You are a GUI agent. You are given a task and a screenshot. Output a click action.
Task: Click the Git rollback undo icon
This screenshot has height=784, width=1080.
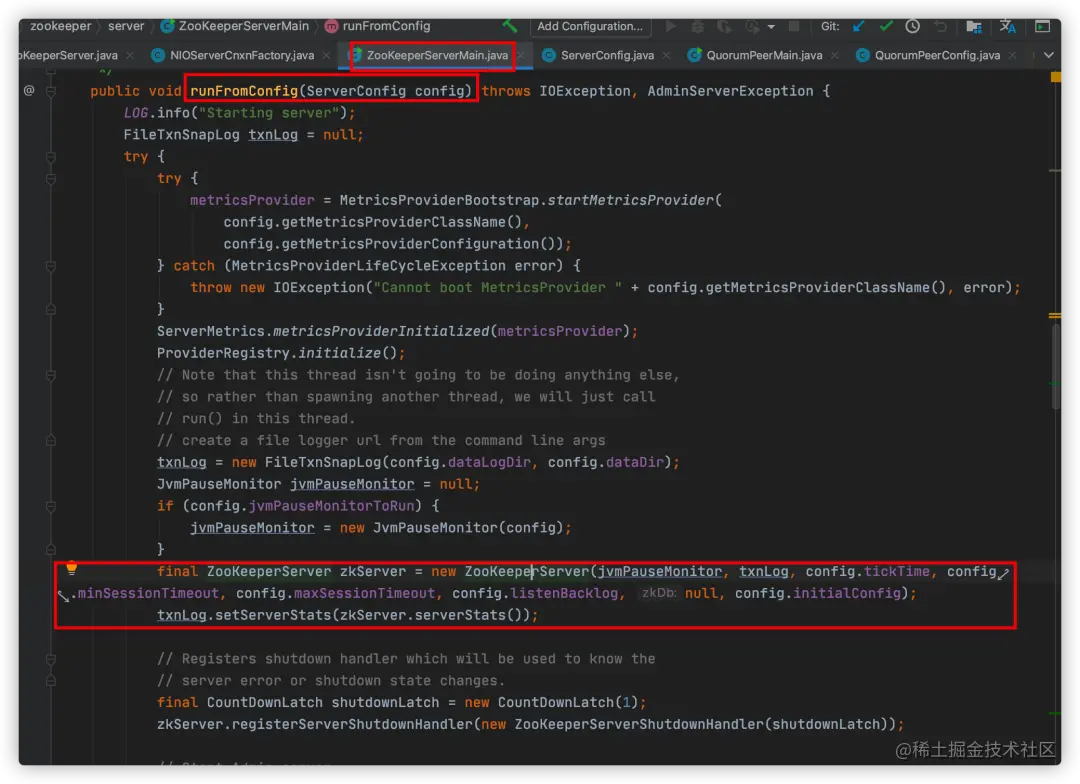pos(940,26)
